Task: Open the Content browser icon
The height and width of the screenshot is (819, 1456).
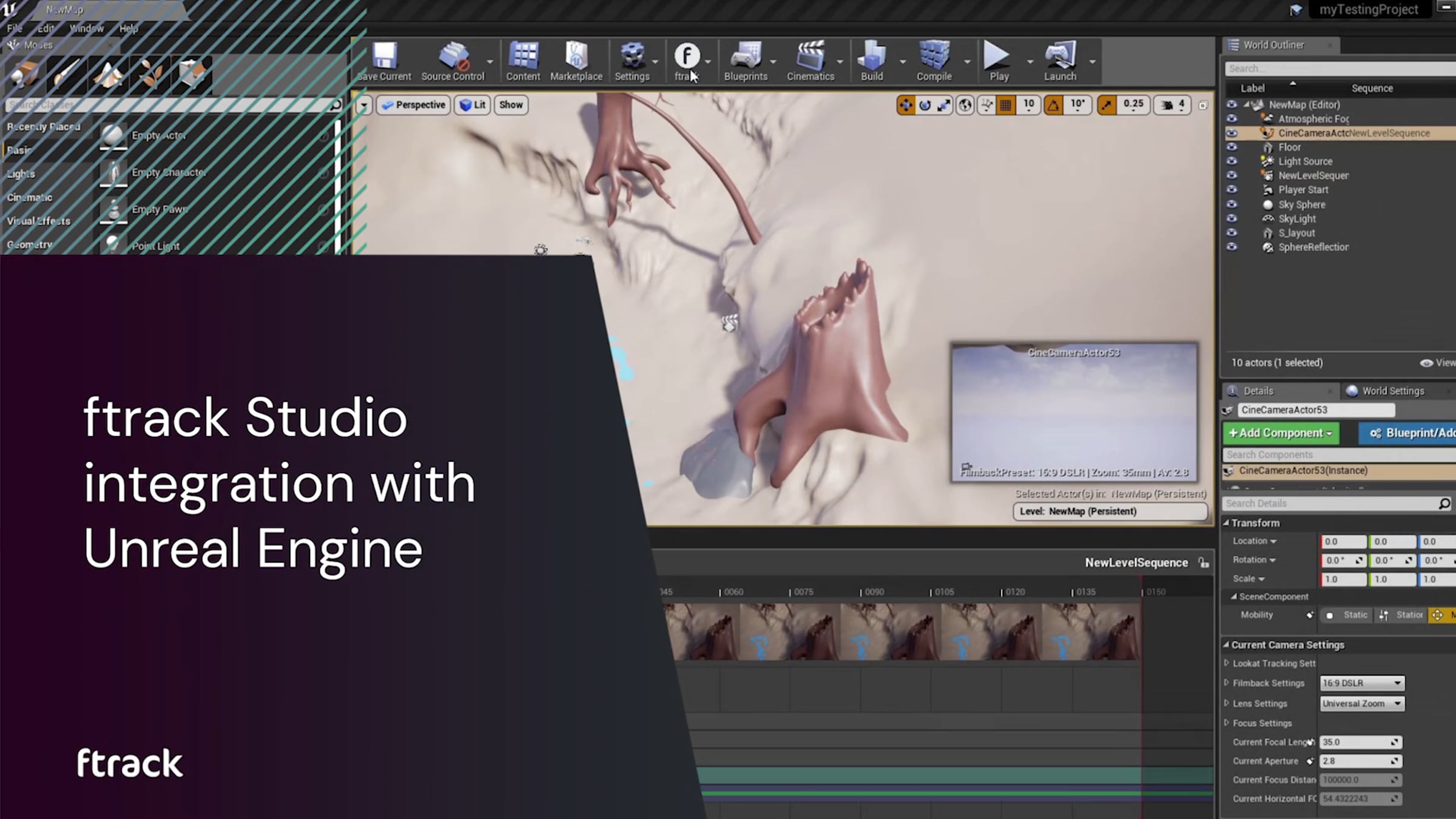Action: (x=523, y=61)
